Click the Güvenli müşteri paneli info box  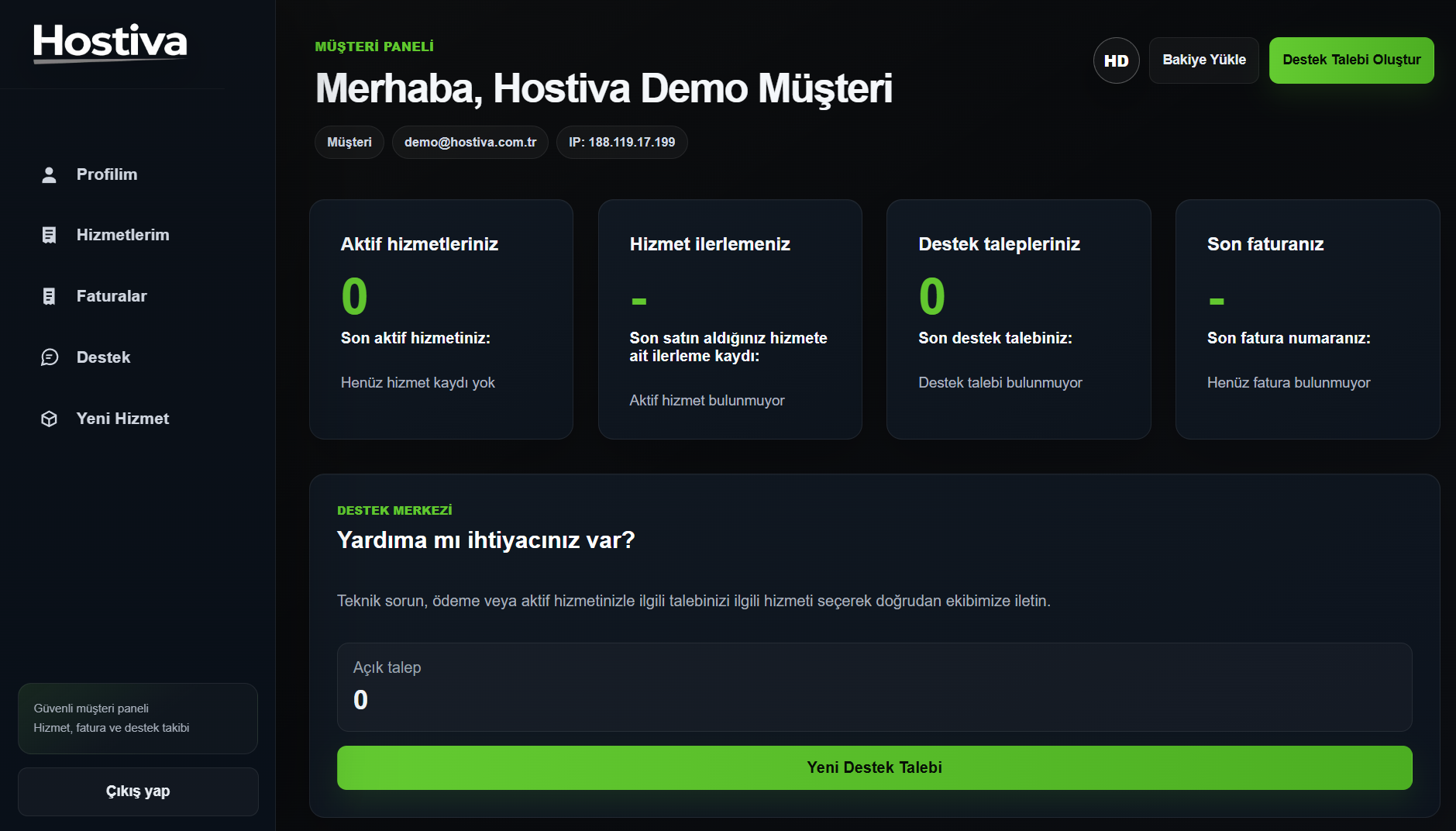138,719
